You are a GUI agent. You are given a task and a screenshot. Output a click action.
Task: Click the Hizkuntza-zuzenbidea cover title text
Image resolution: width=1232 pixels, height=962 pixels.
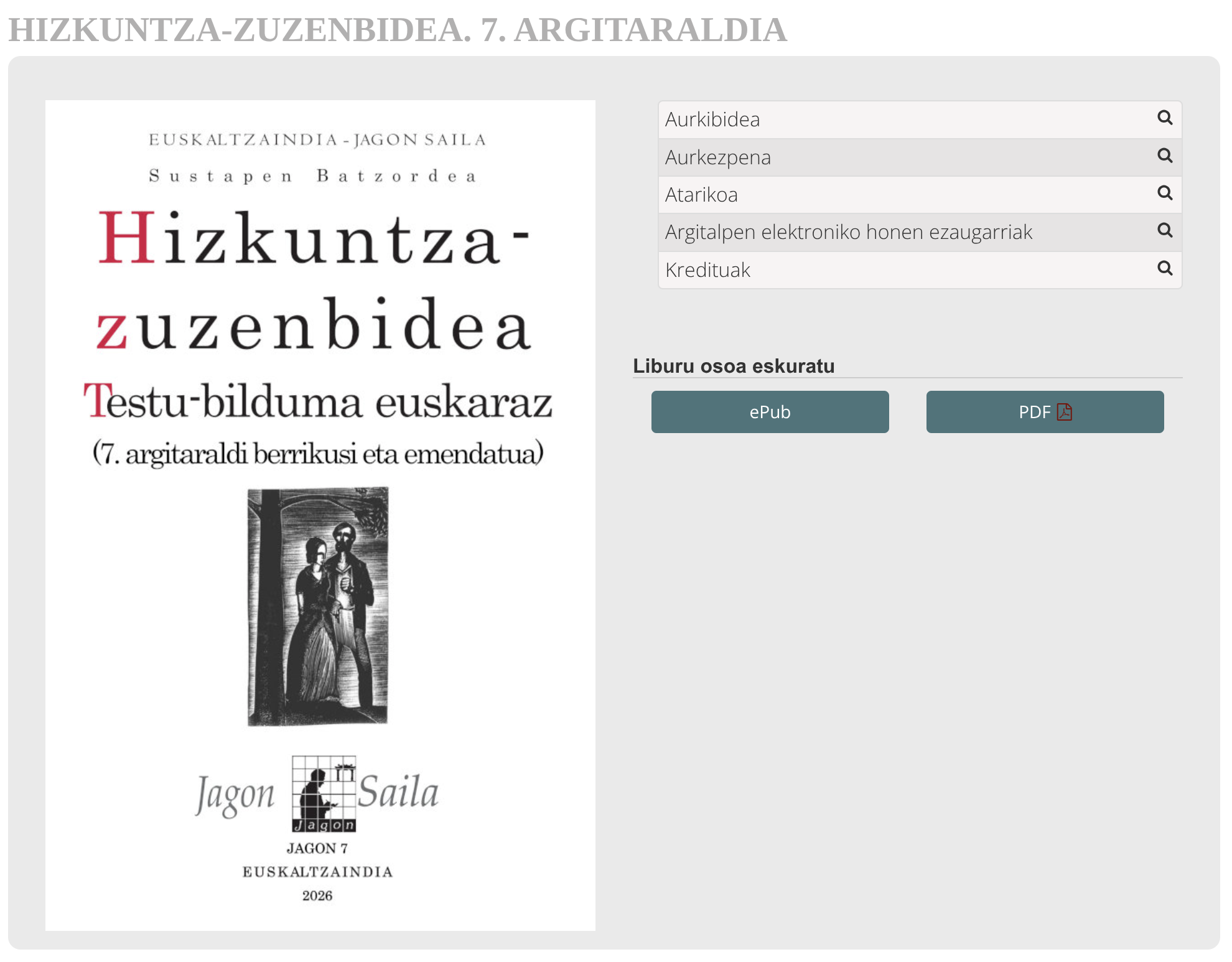(314, 280)
